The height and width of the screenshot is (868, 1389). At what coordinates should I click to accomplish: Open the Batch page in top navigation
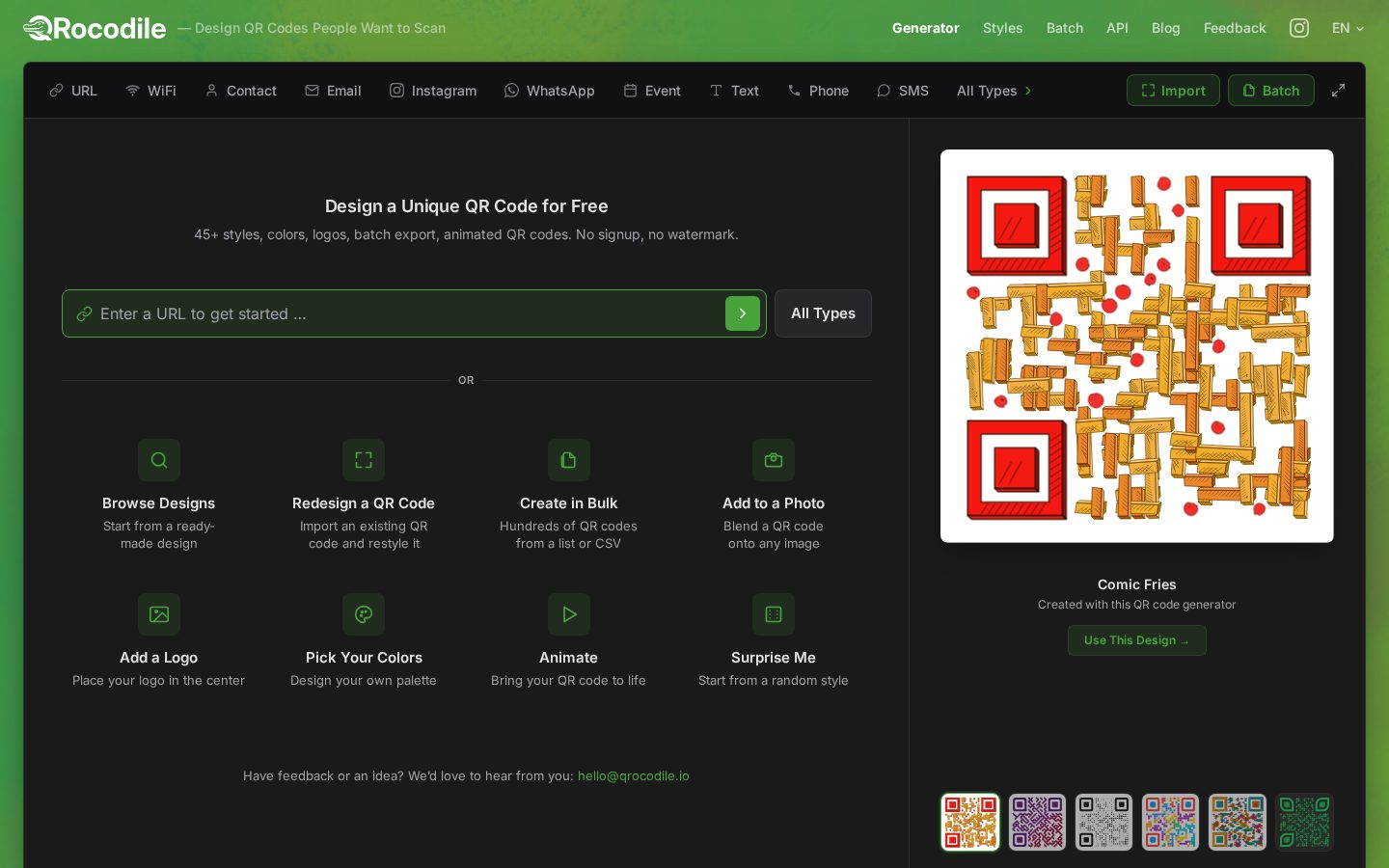pyautogui.click(x=1065, y=28)
